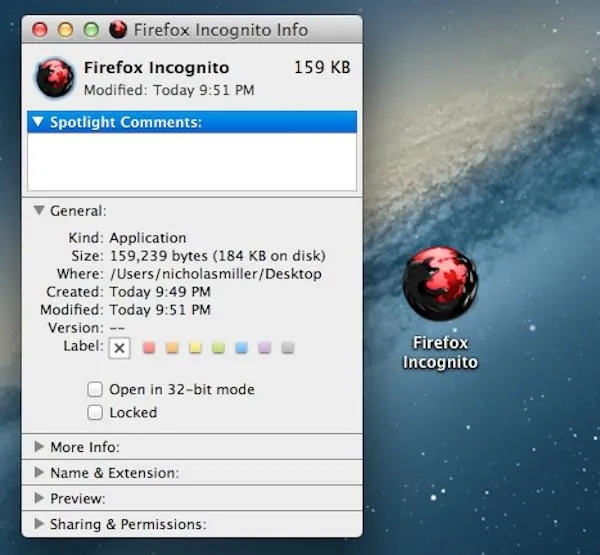Expand the Sharing & Permissions section

point(39,524)
